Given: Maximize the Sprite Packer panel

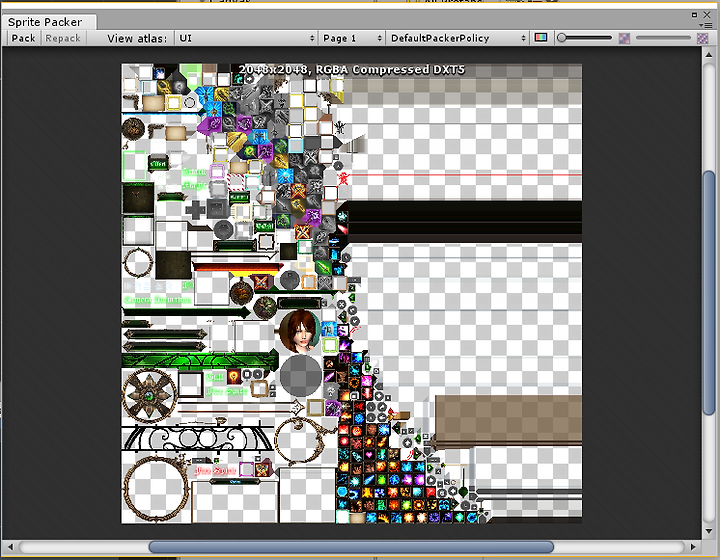Looking at the screenshot, I should coord(694,15).
